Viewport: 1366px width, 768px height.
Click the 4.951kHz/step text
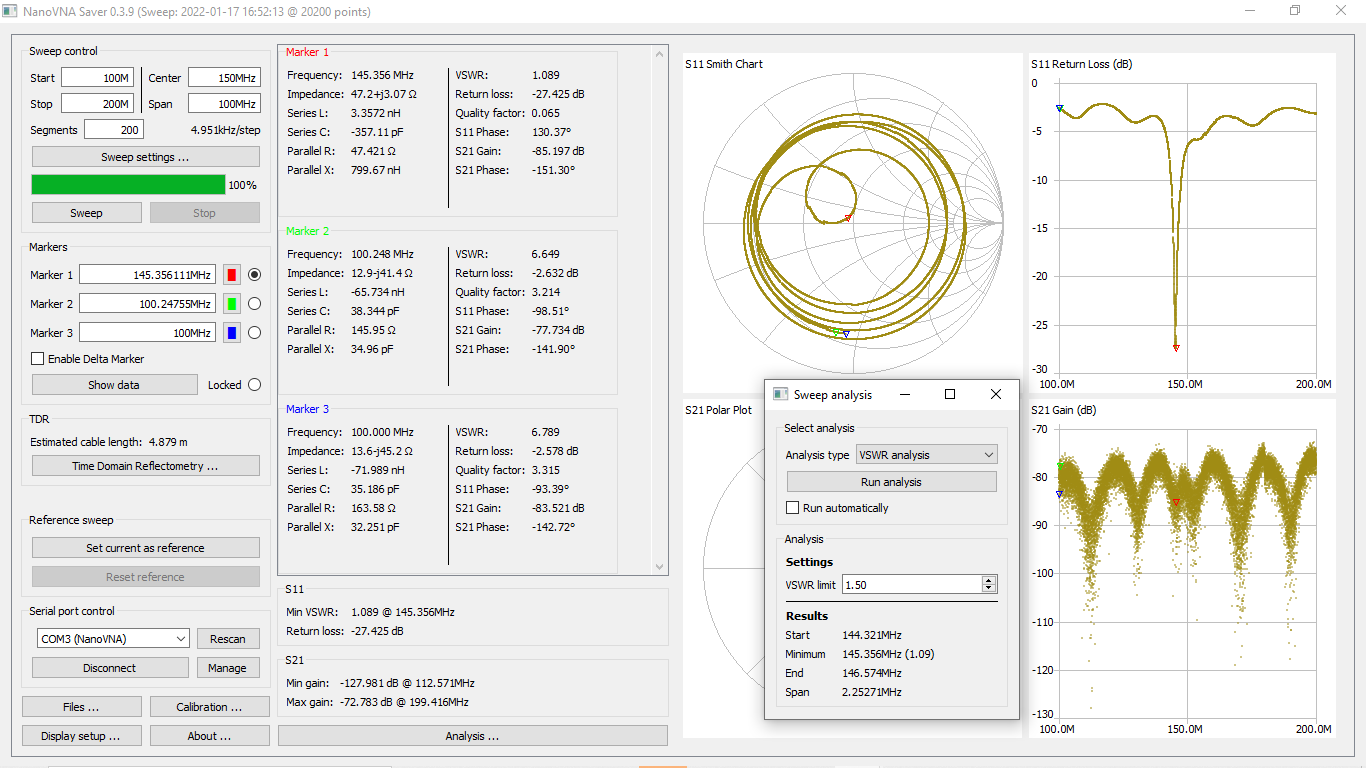[x=225, y=130]
